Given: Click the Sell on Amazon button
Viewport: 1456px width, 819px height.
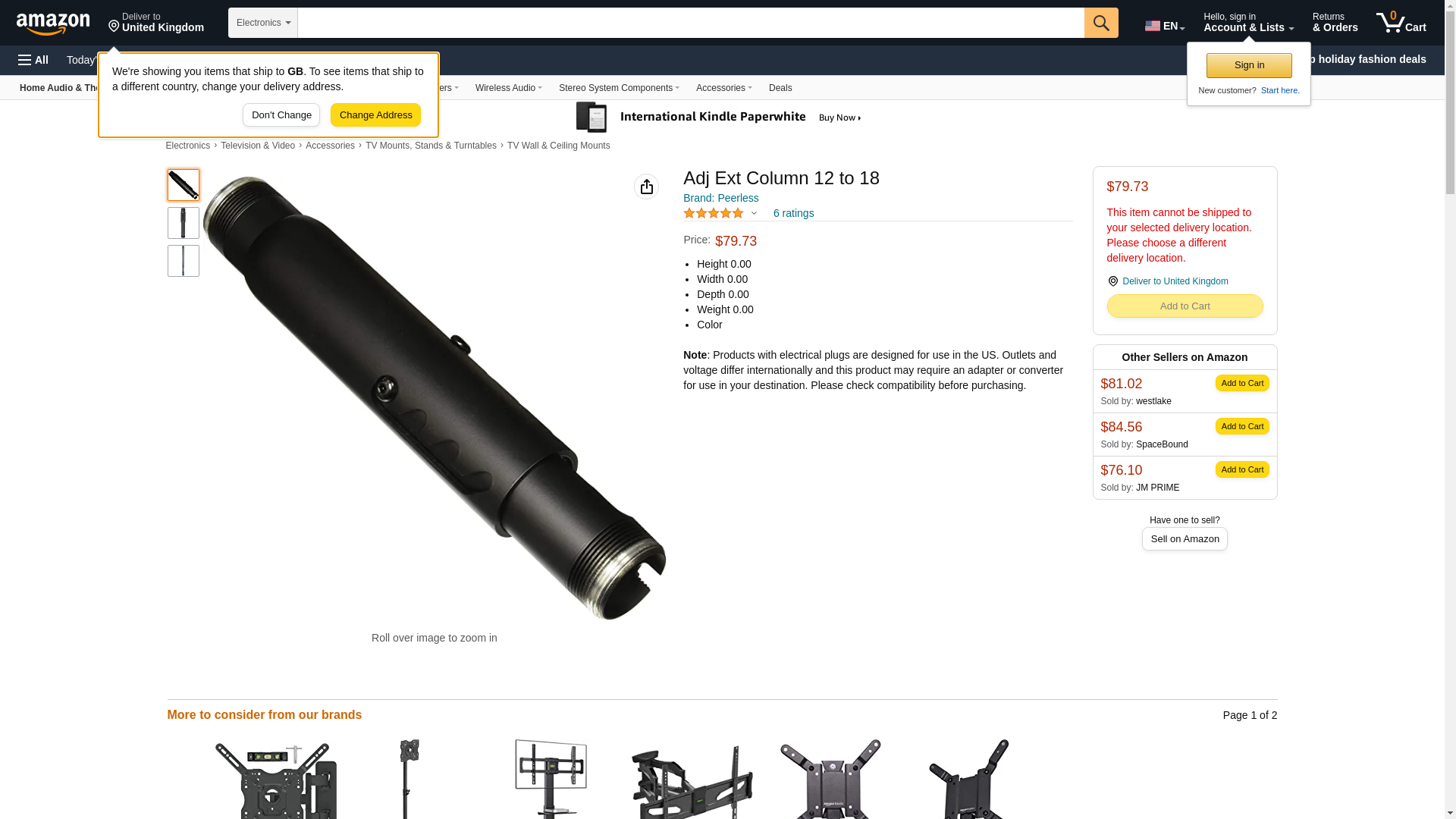Looking at the screenshot, I should tap(1185, 538).
